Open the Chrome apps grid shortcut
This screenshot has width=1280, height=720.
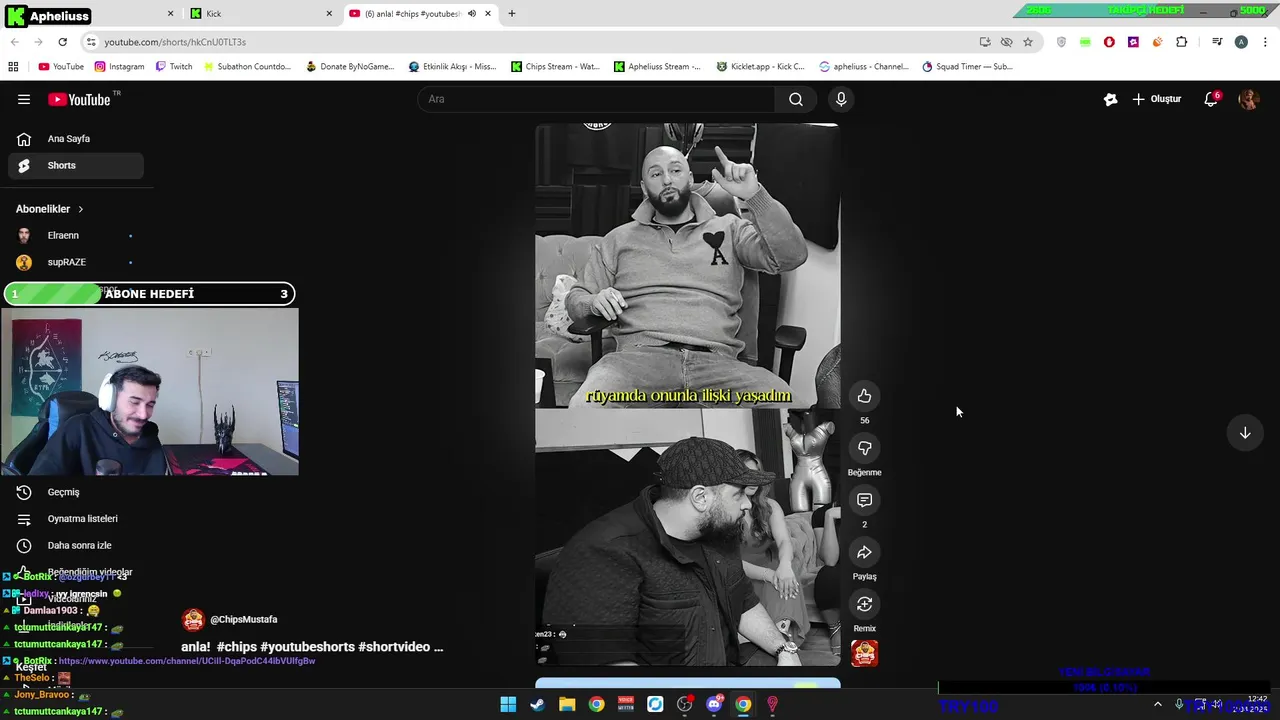pos(13,67)
